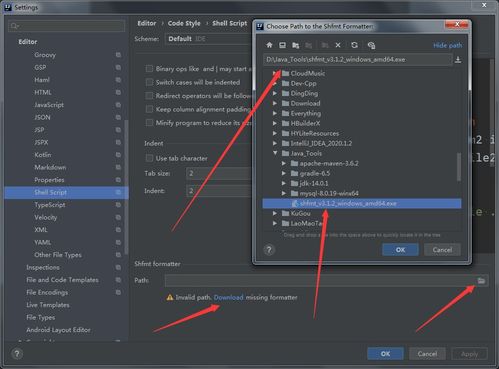Screen dimensions: 499x369
Task: Click the Download missing formatter link
Action: click(x=228, y=297)
